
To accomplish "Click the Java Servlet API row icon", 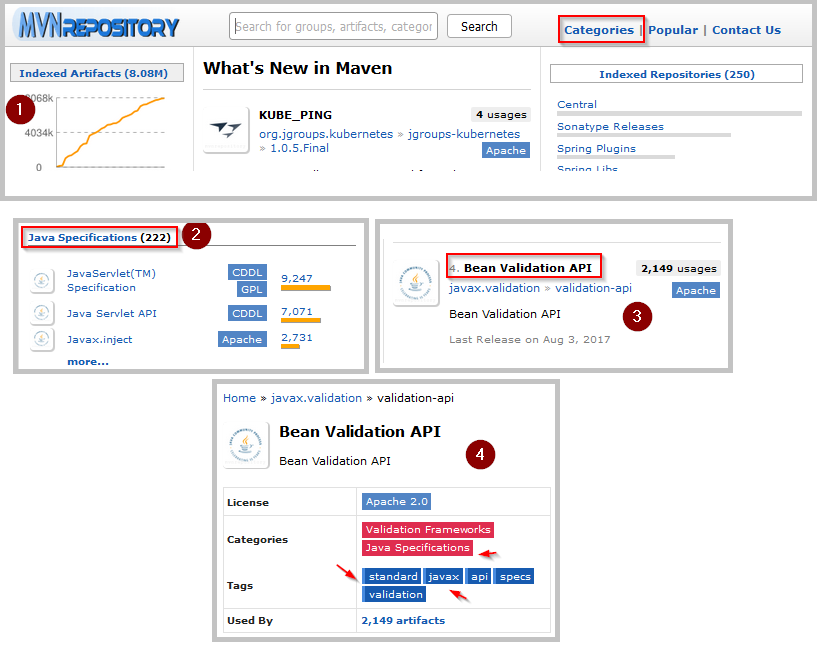I will [42, 313].
